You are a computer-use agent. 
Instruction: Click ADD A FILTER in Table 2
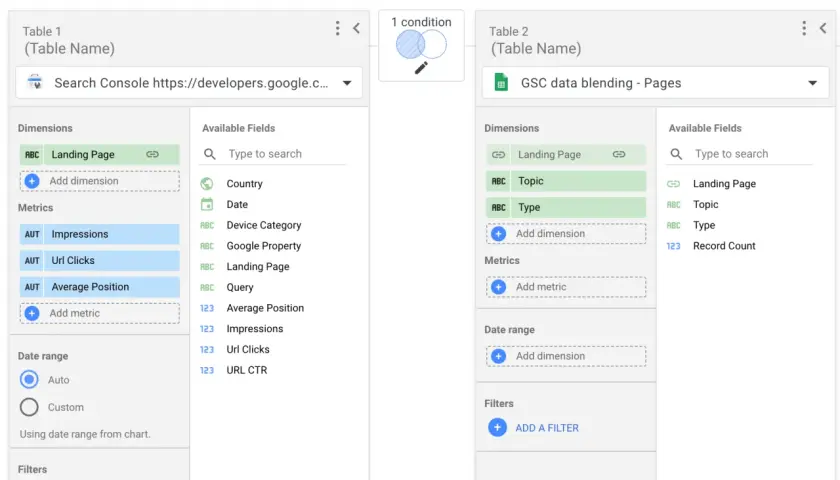(534, 428)
